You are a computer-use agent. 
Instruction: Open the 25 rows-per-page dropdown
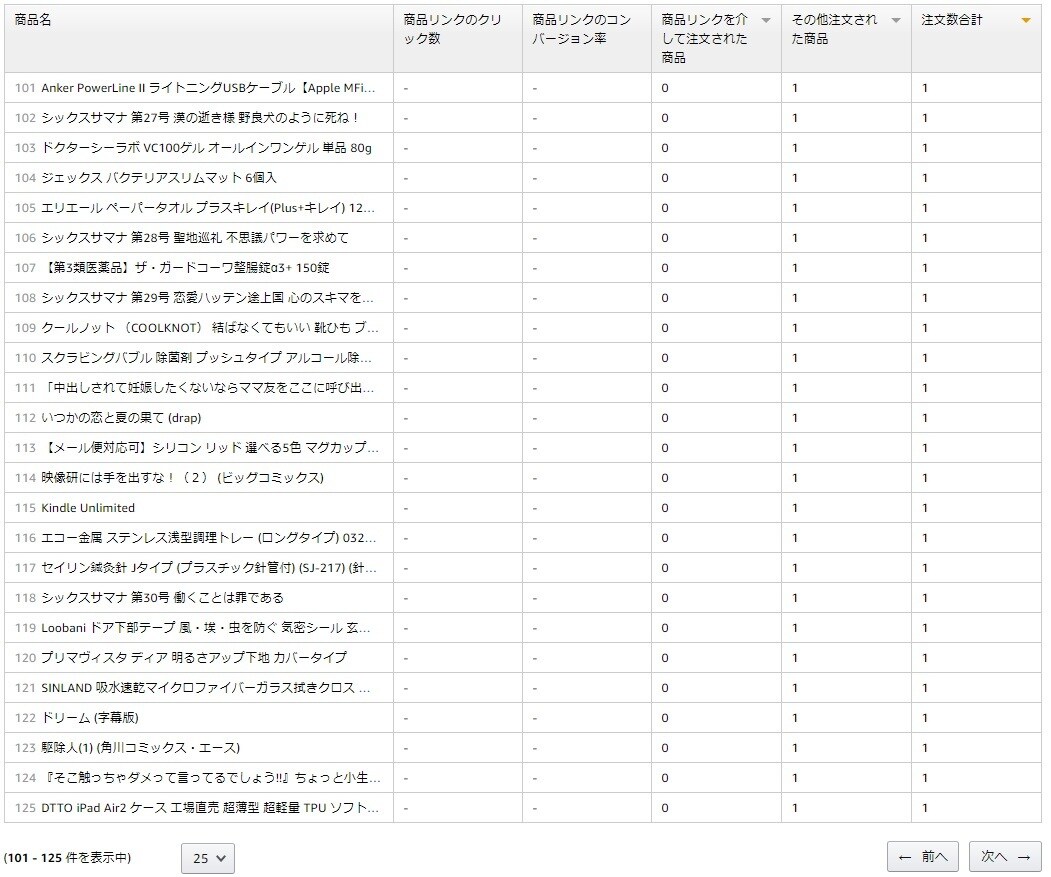[208, 858]
